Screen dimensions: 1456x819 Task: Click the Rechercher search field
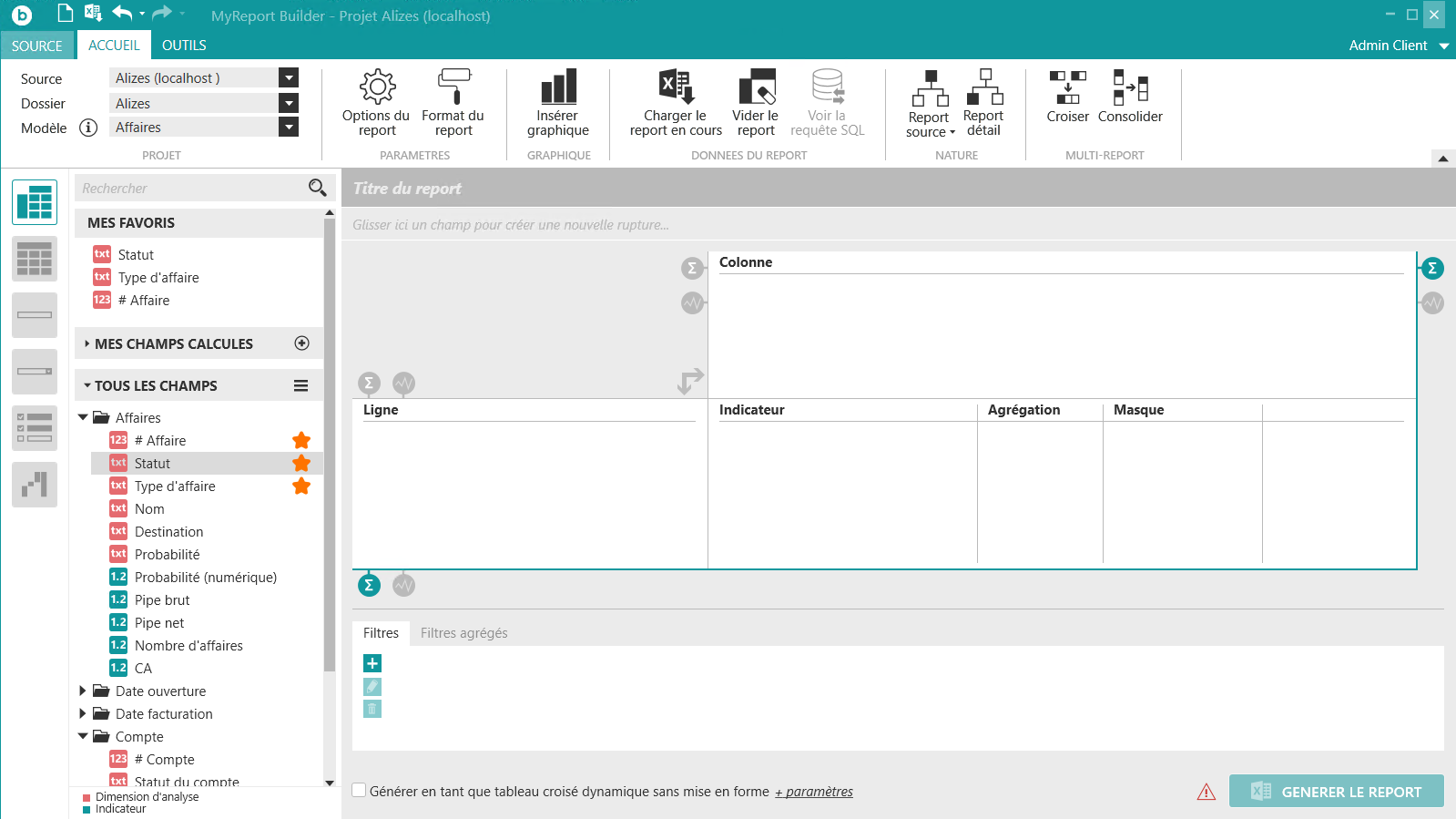tap(191, 189)
